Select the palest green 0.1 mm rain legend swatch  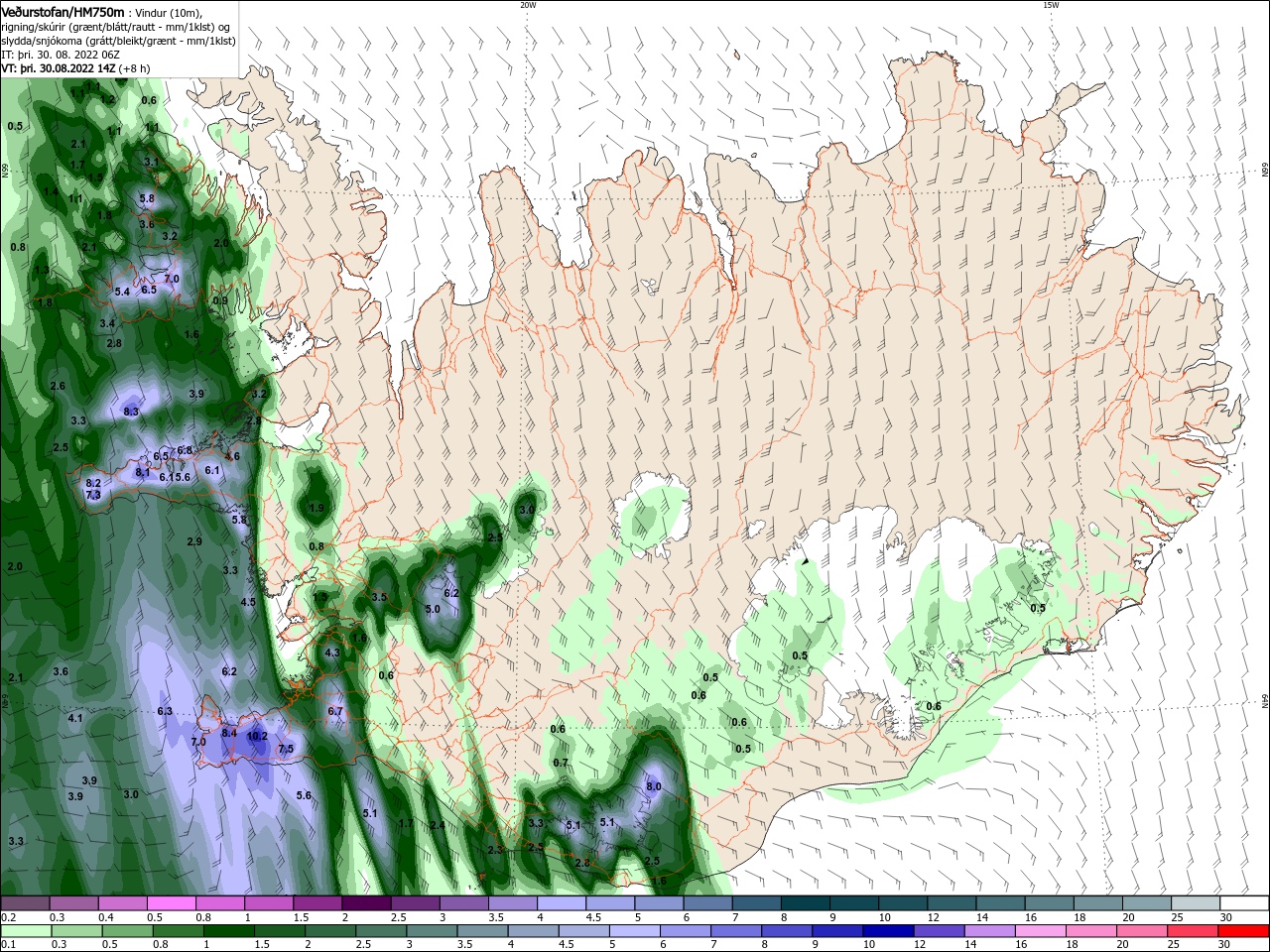[x=26, y=931]
